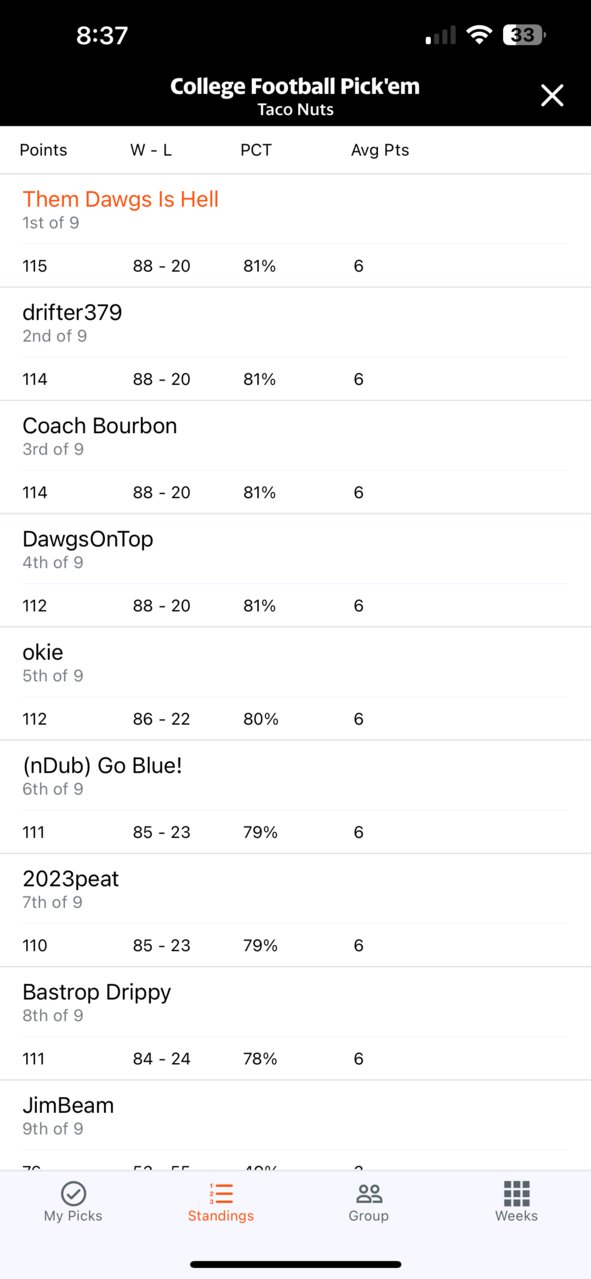Screen dimensions: 591x1279
Task: Tap the battery indicator showing 33
Action: (x=525, y=36)
